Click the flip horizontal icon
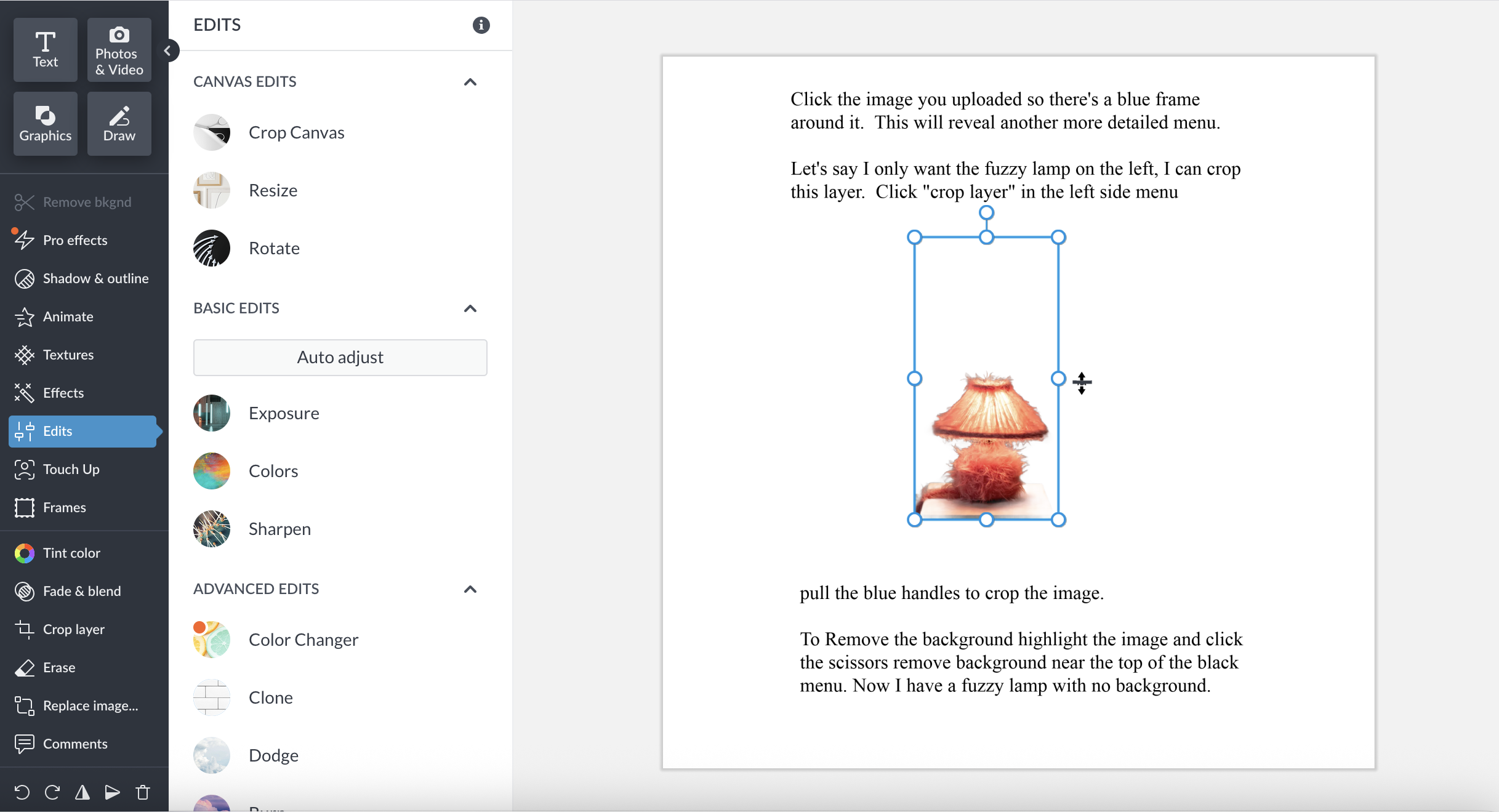 click(82, 792)
